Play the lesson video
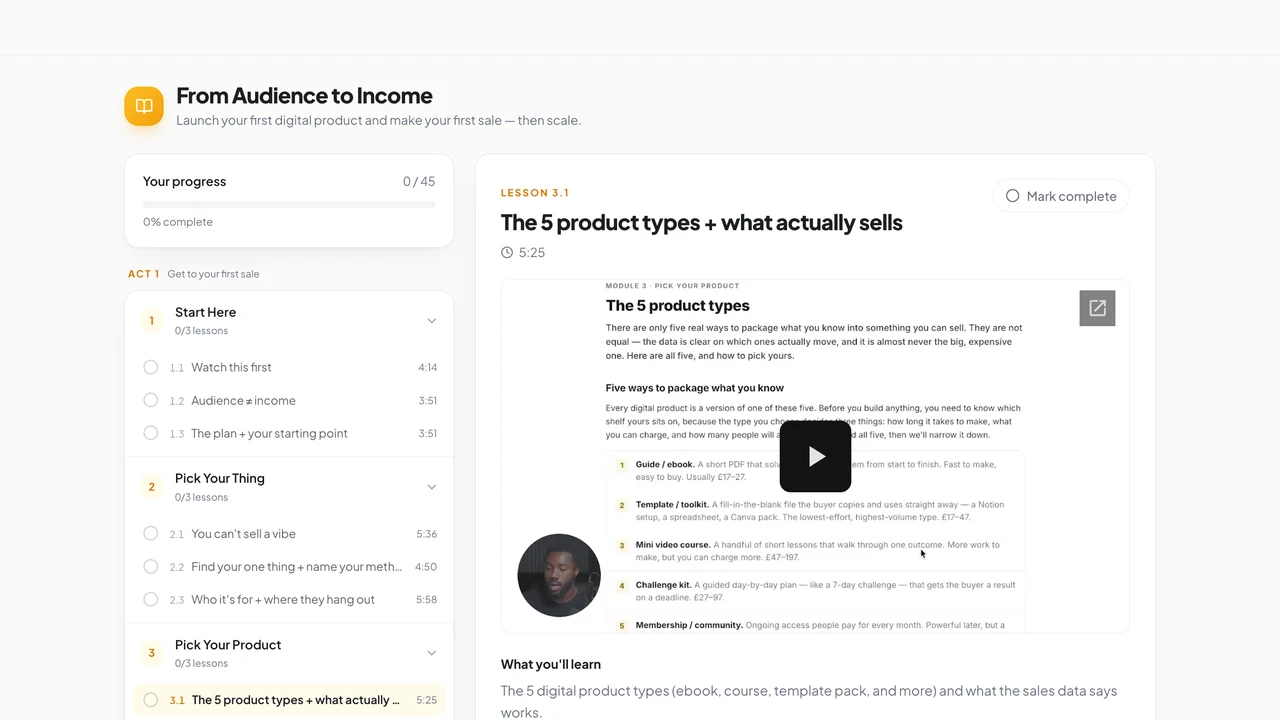The width and height of the screenshot is (1280, 720). (815, 456)
